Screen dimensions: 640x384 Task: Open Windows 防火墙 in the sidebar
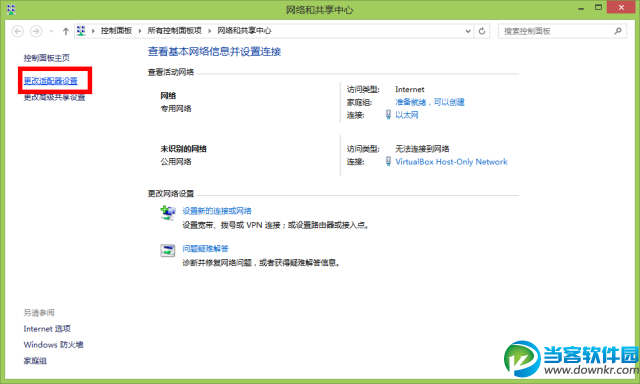(x=53, y=345)
